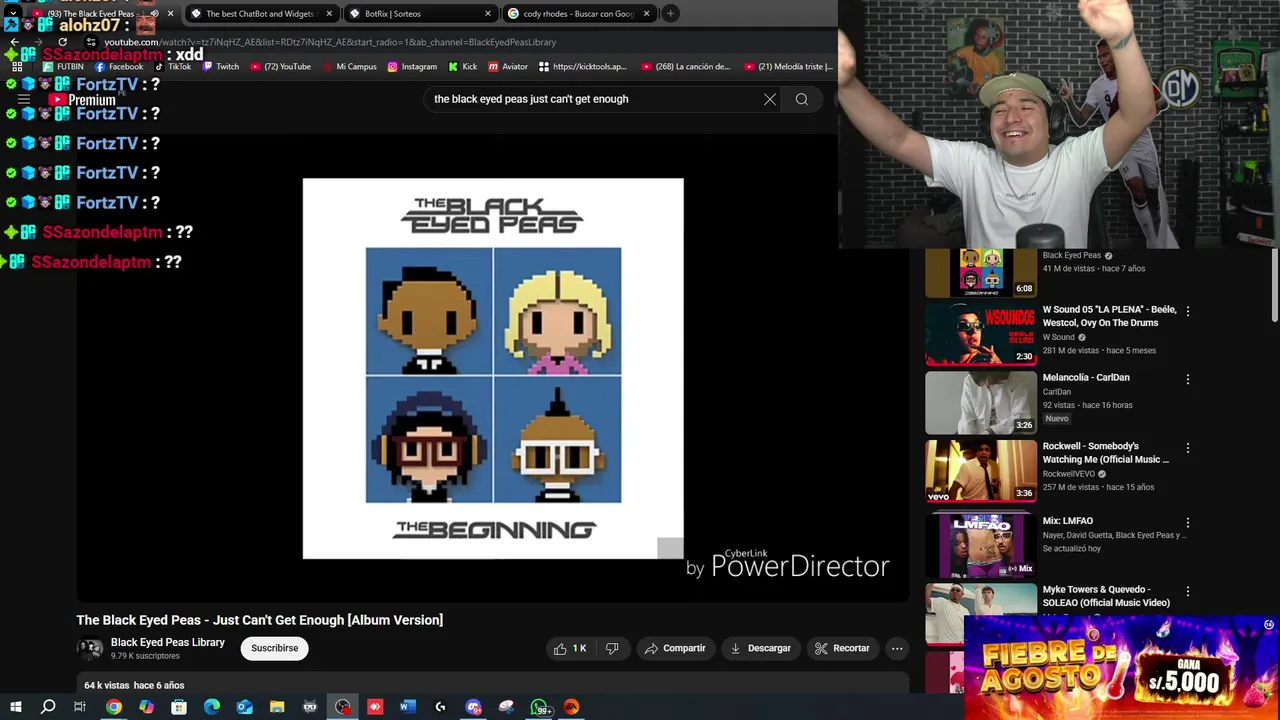Dislike the video with the thumbs-down icon
Screen dimensions: 1280x720
(612, 648)
